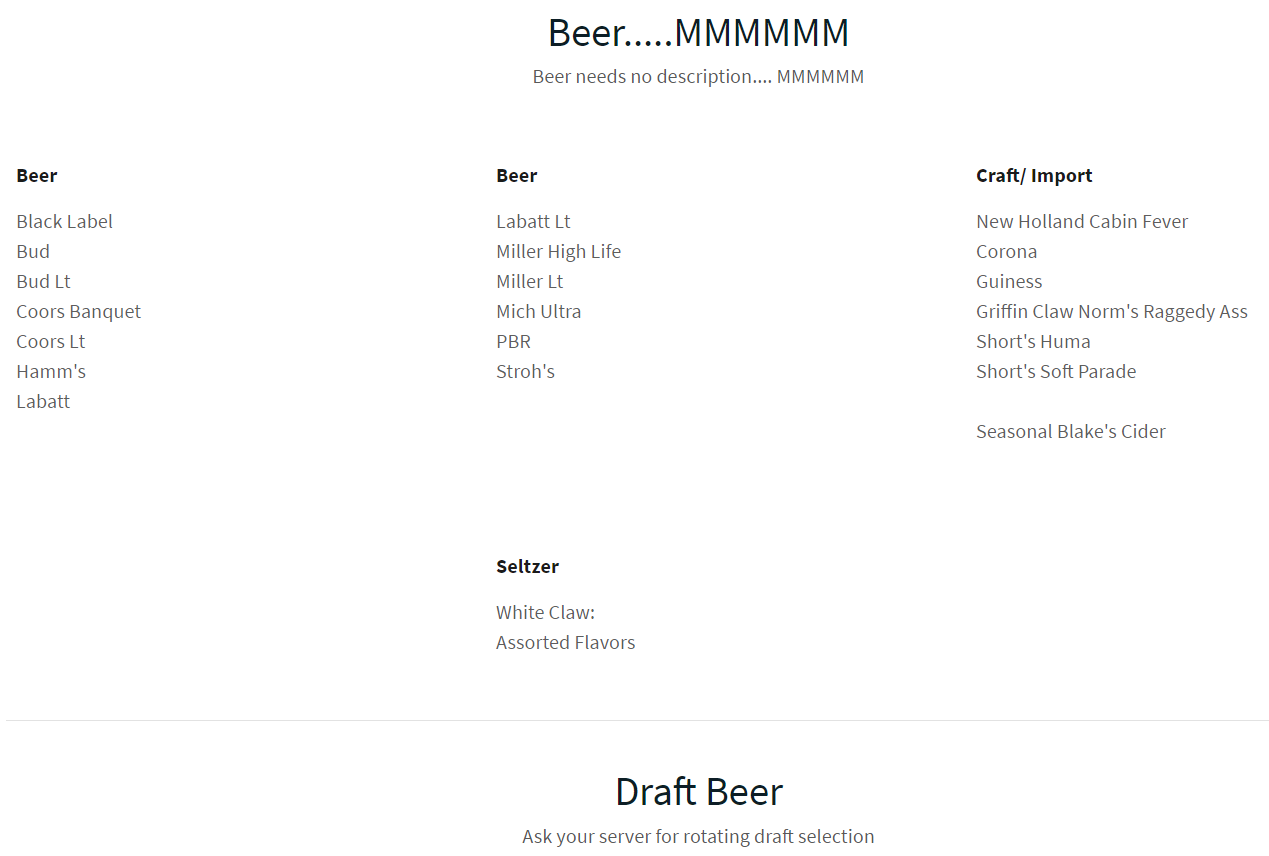Image resolution: width=1269 pixels, height=856 pixels.
Task: Click New Holland Cabin Fever
Action: coord(1082,222)
